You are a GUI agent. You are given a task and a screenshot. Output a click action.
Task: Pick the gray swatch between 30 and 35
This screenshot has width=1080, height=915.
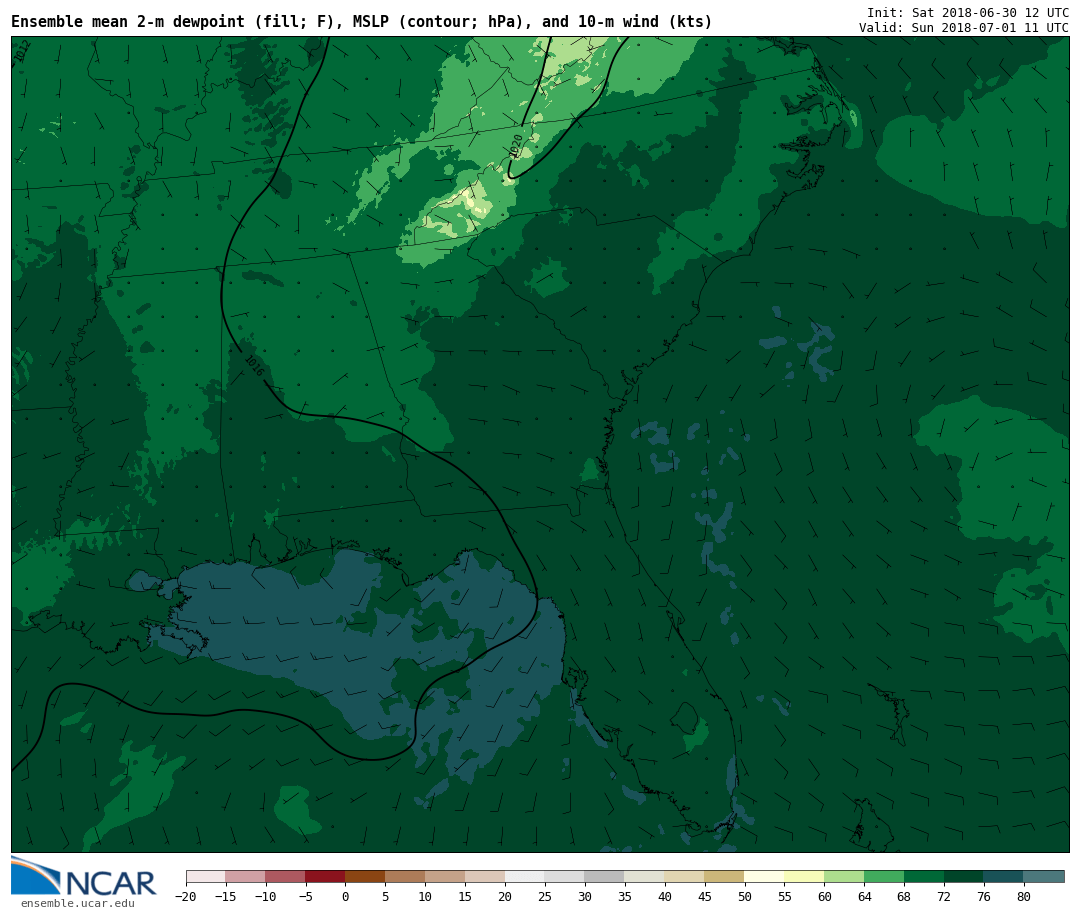(605, 876)
